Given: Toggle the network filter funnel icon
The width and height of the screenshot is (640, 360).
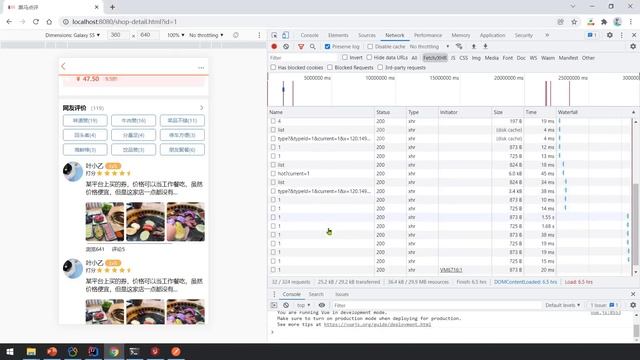Looking at the screenshot, I should pos(301,47).
